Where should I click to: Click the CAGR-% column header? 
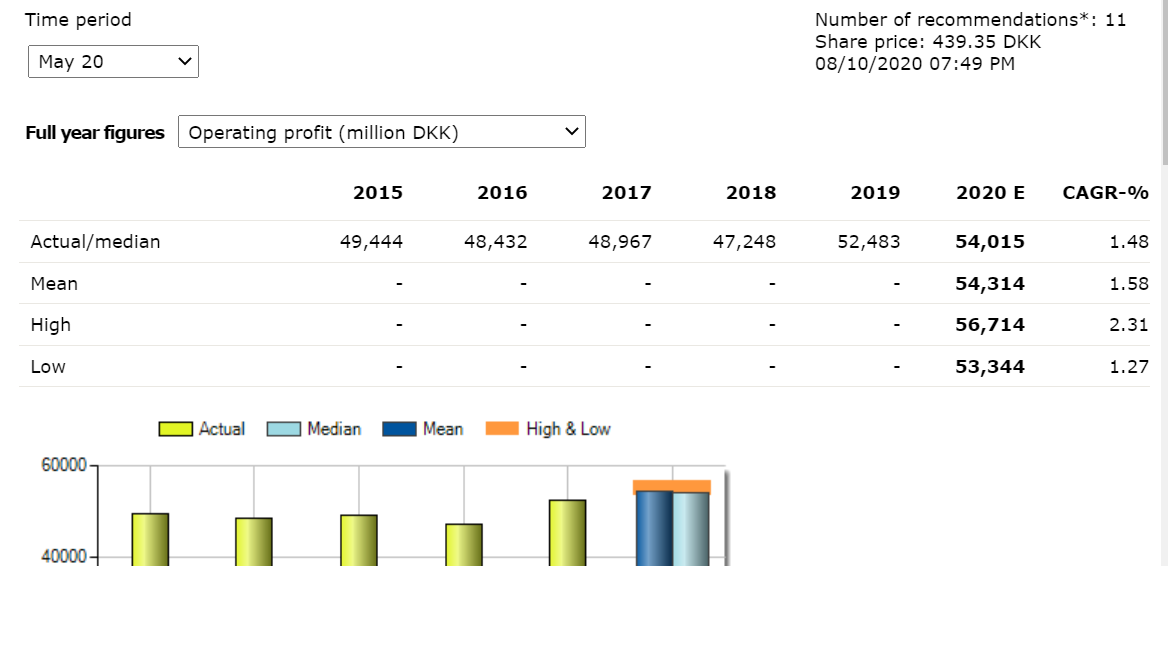[1105, 193]
